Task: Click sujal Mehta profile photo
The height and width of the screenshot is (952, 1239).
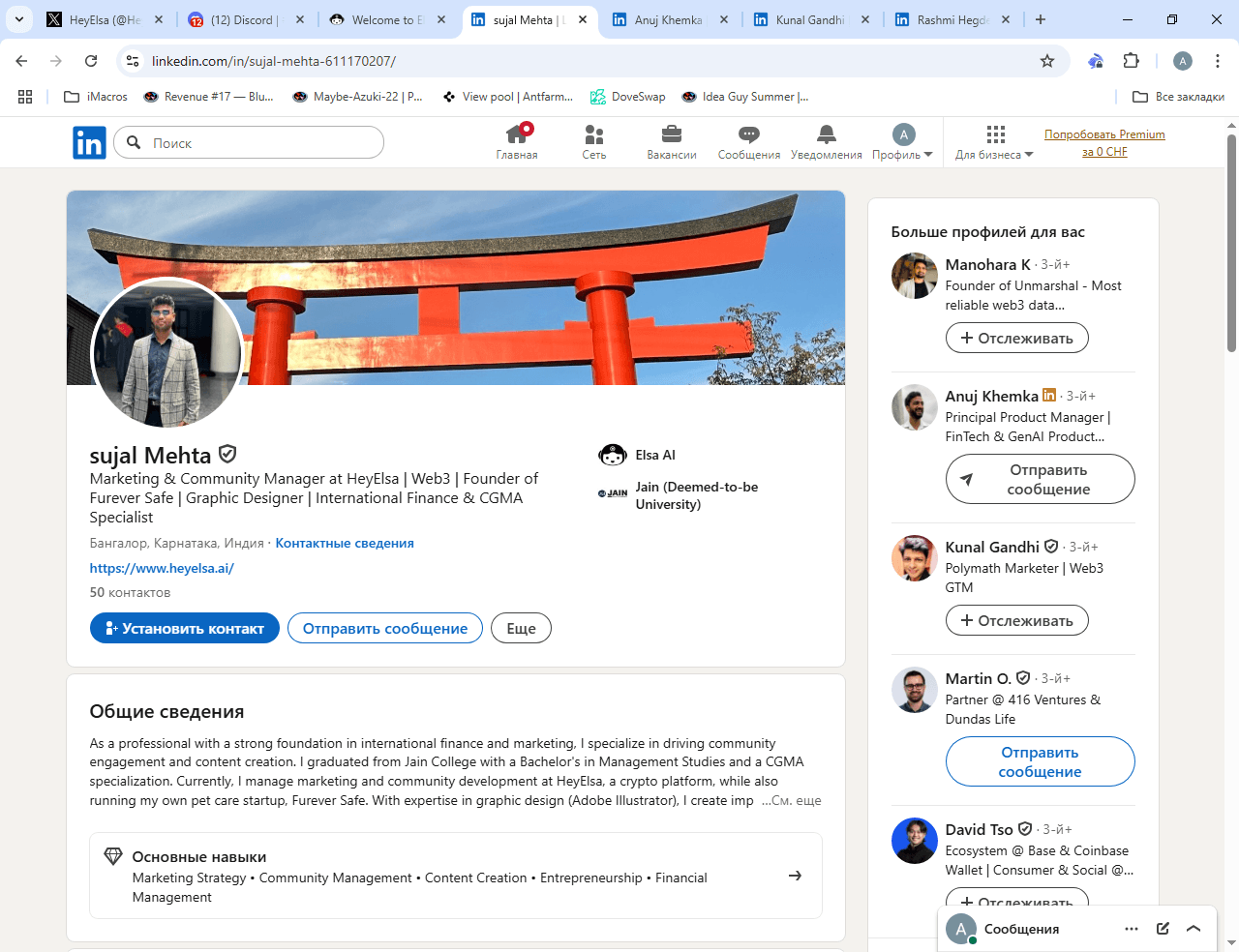Action: coord(166,353)
